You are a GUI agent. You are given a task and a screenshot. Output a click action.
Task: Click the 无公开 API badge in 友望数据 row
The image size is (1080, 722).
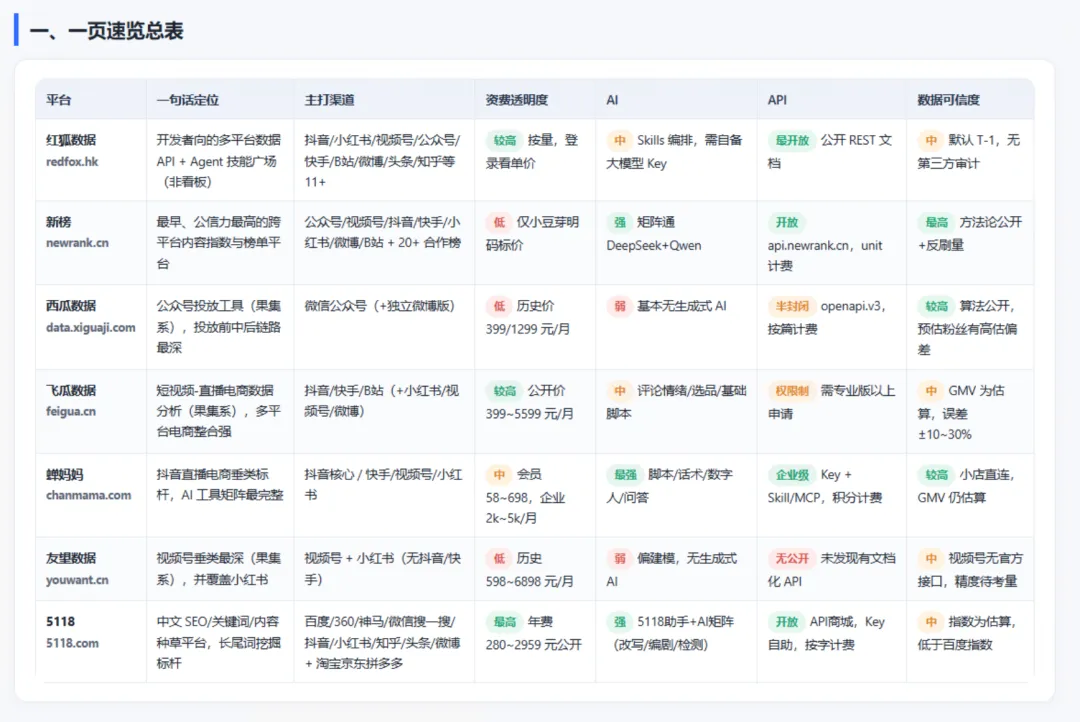pos(792,559)
